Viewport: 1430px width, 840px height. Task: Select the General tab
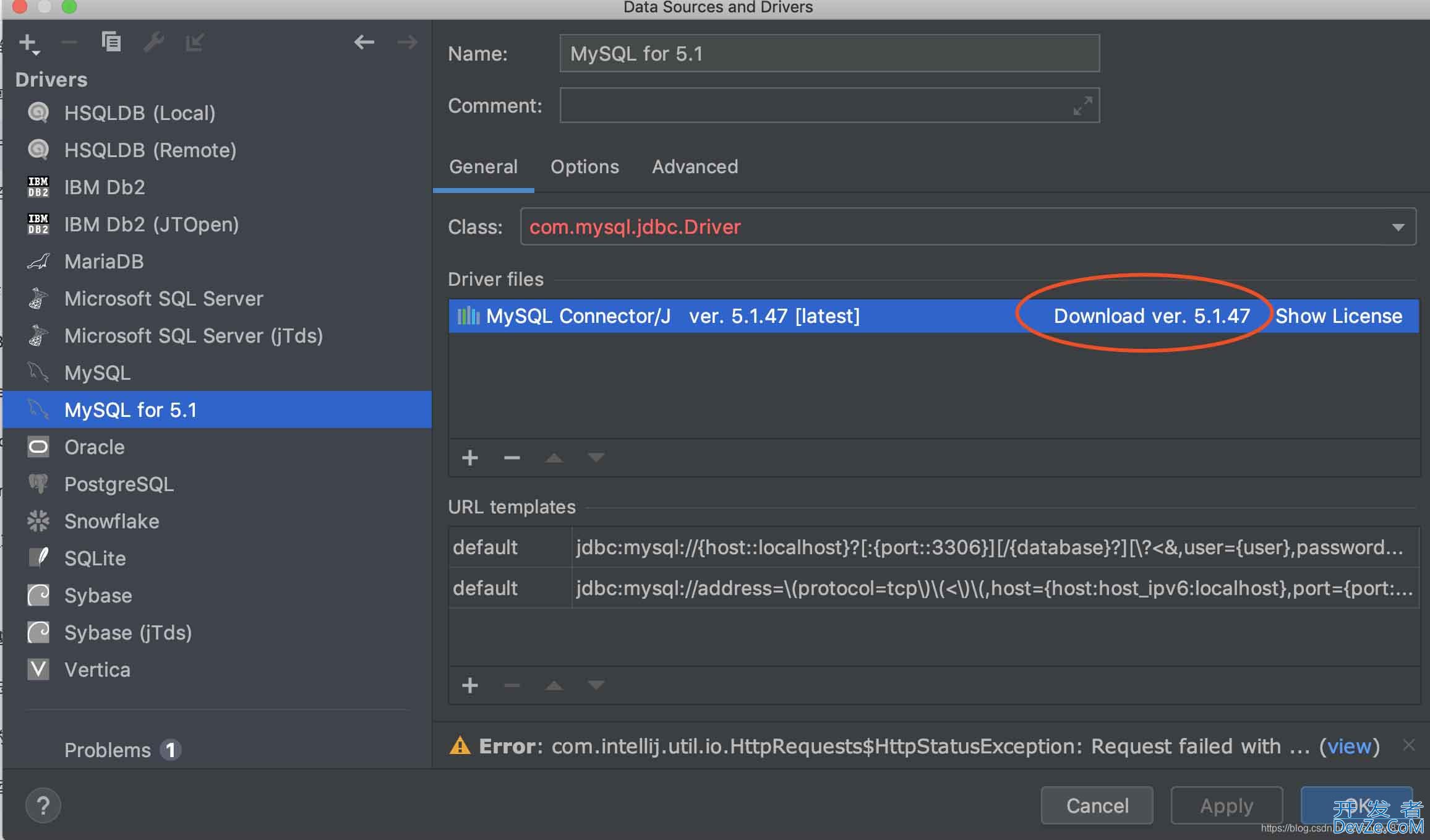tap(484, 167)
